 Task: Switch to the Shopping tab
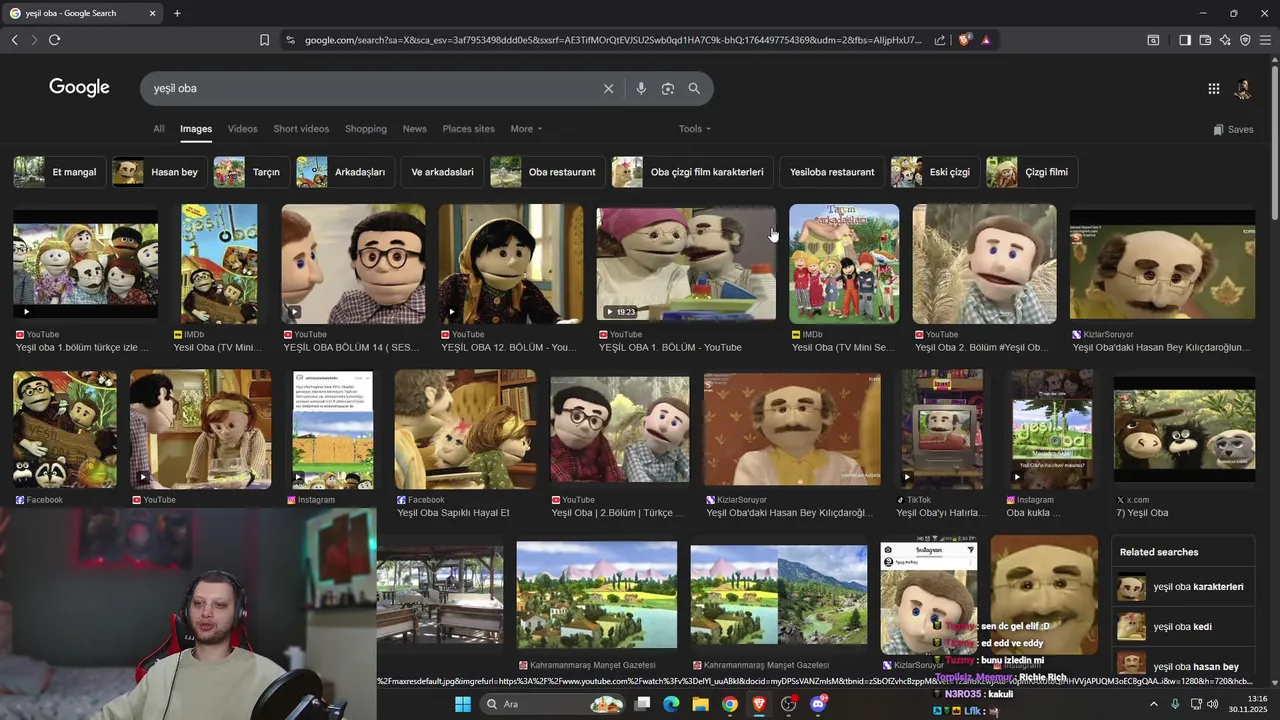click(x=366, y=129)
